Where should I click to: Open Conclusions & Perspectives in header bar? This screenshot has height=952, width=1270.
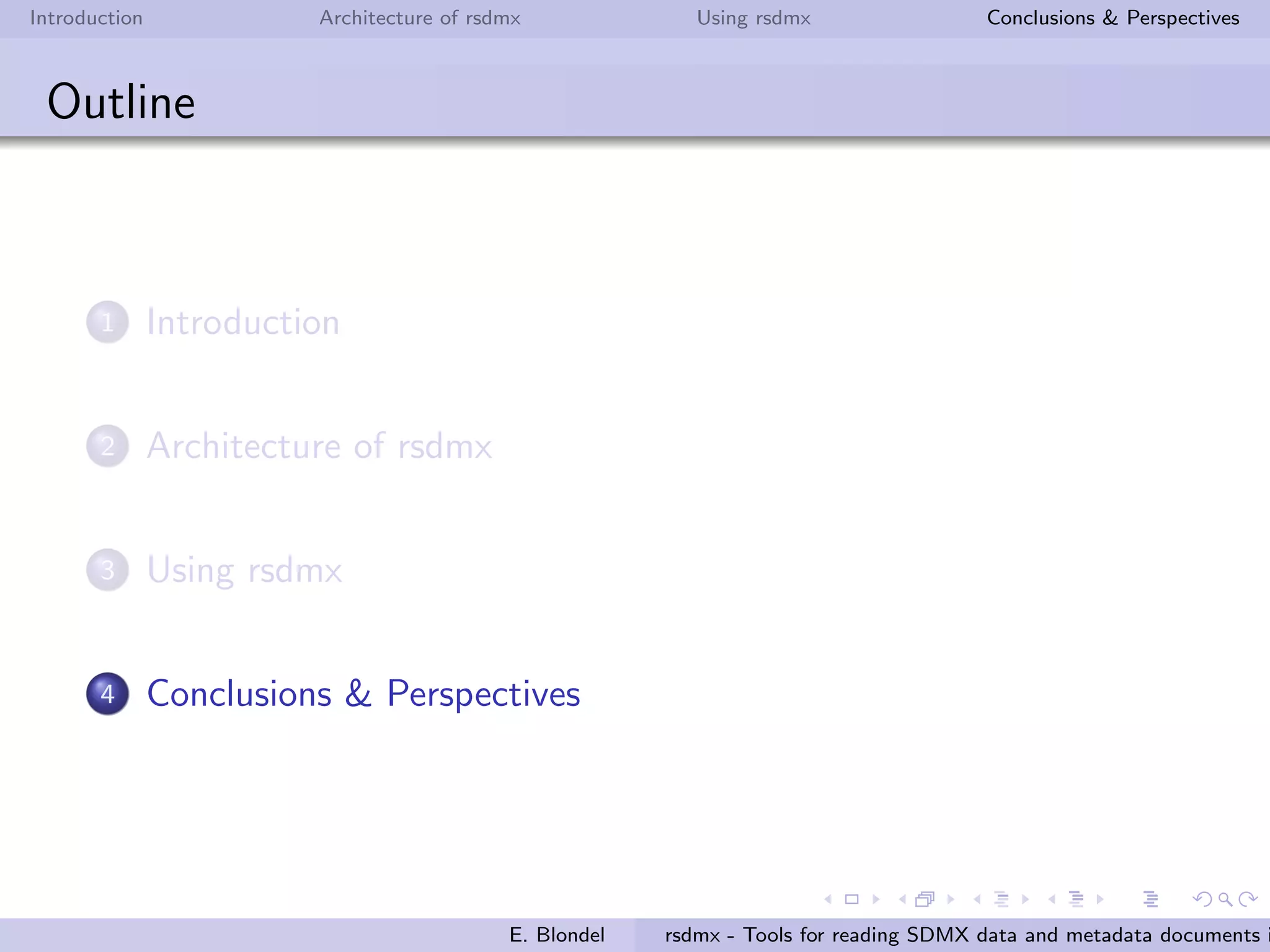[x=1113, y=18]
